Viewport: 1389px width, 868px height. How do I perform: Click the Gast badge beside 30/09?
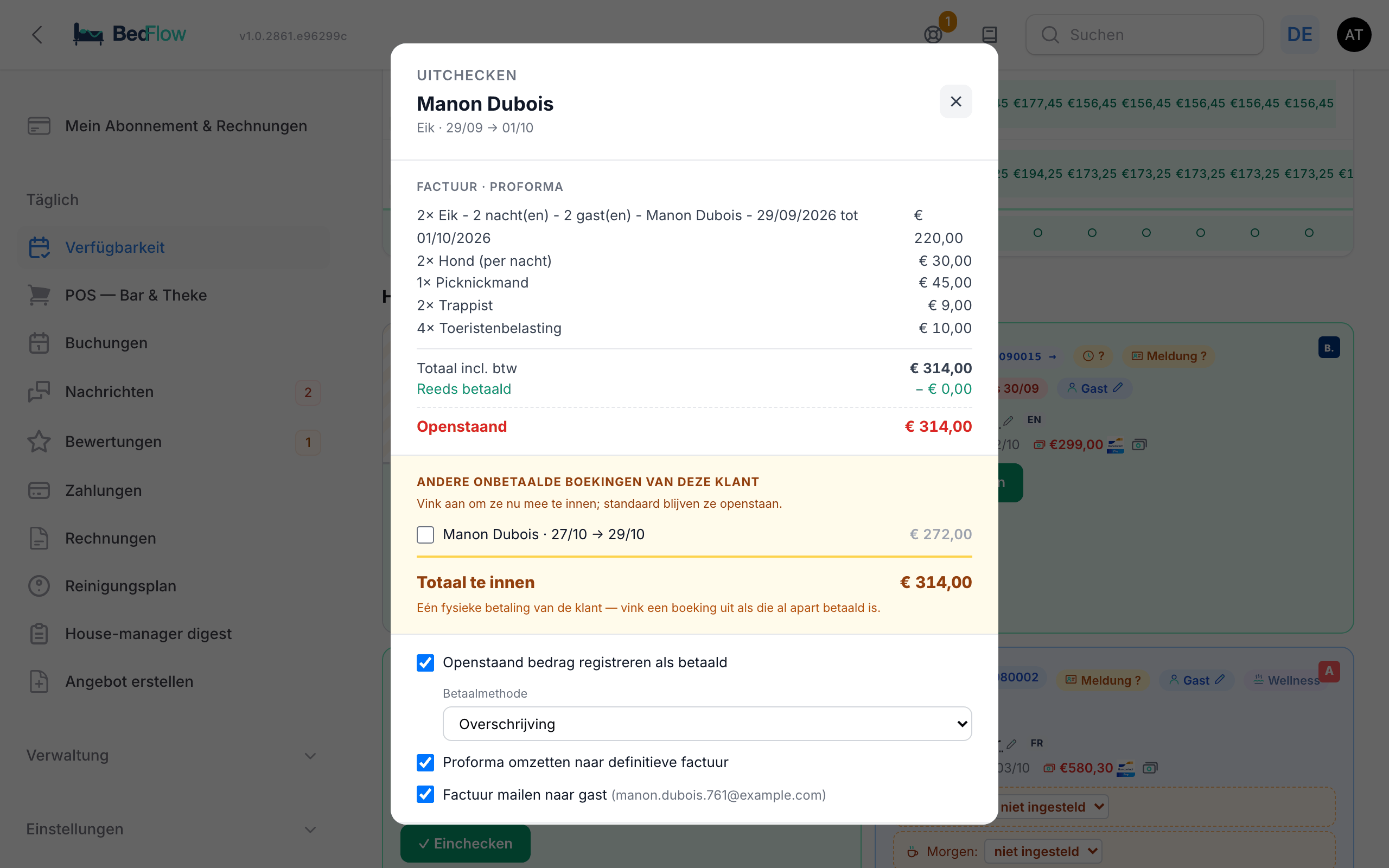(x=1094, y=388)
